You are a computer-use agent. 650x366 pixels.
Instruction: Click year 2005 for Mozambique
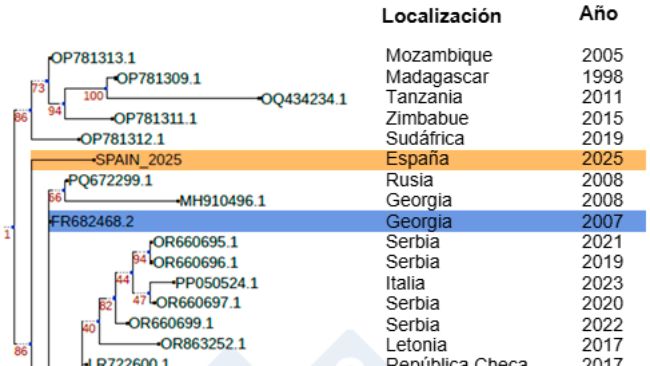pos(602,56)
